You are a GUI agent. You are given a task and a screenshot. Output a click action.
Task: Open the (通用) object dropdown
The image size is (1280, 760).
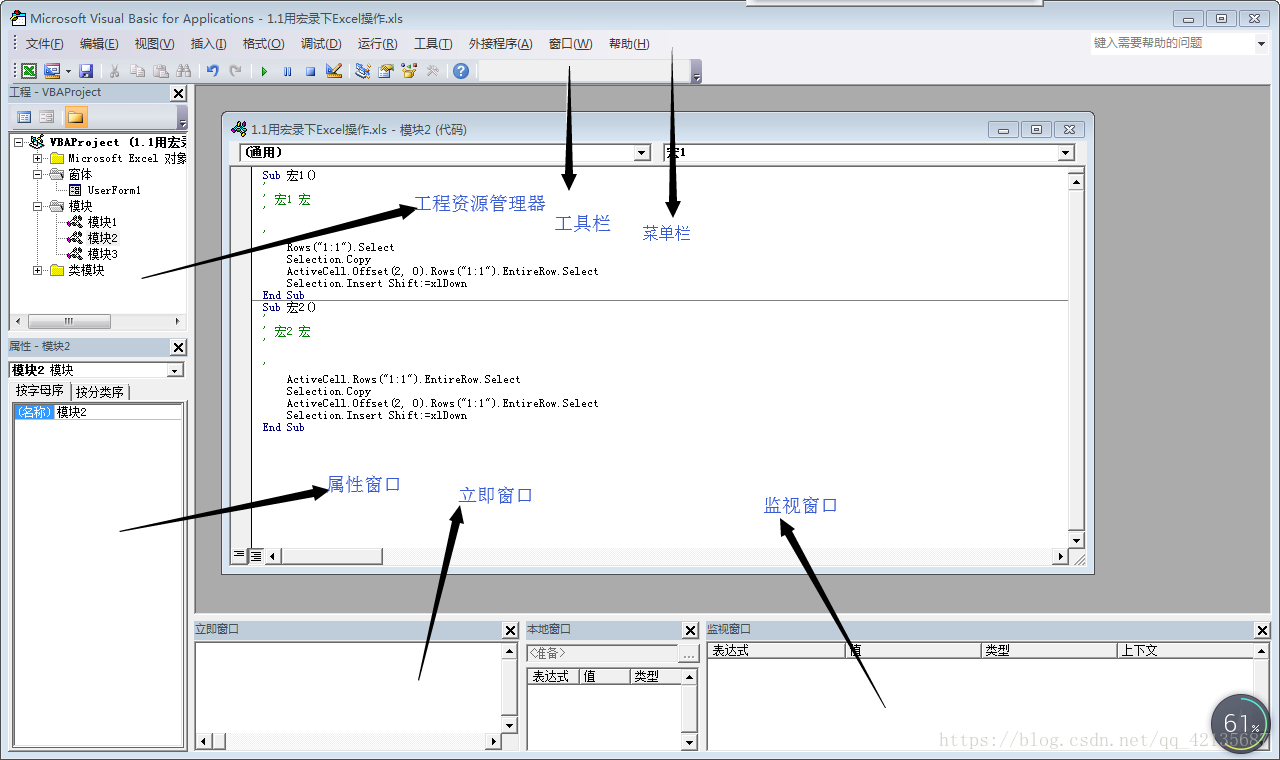[643, 153]
